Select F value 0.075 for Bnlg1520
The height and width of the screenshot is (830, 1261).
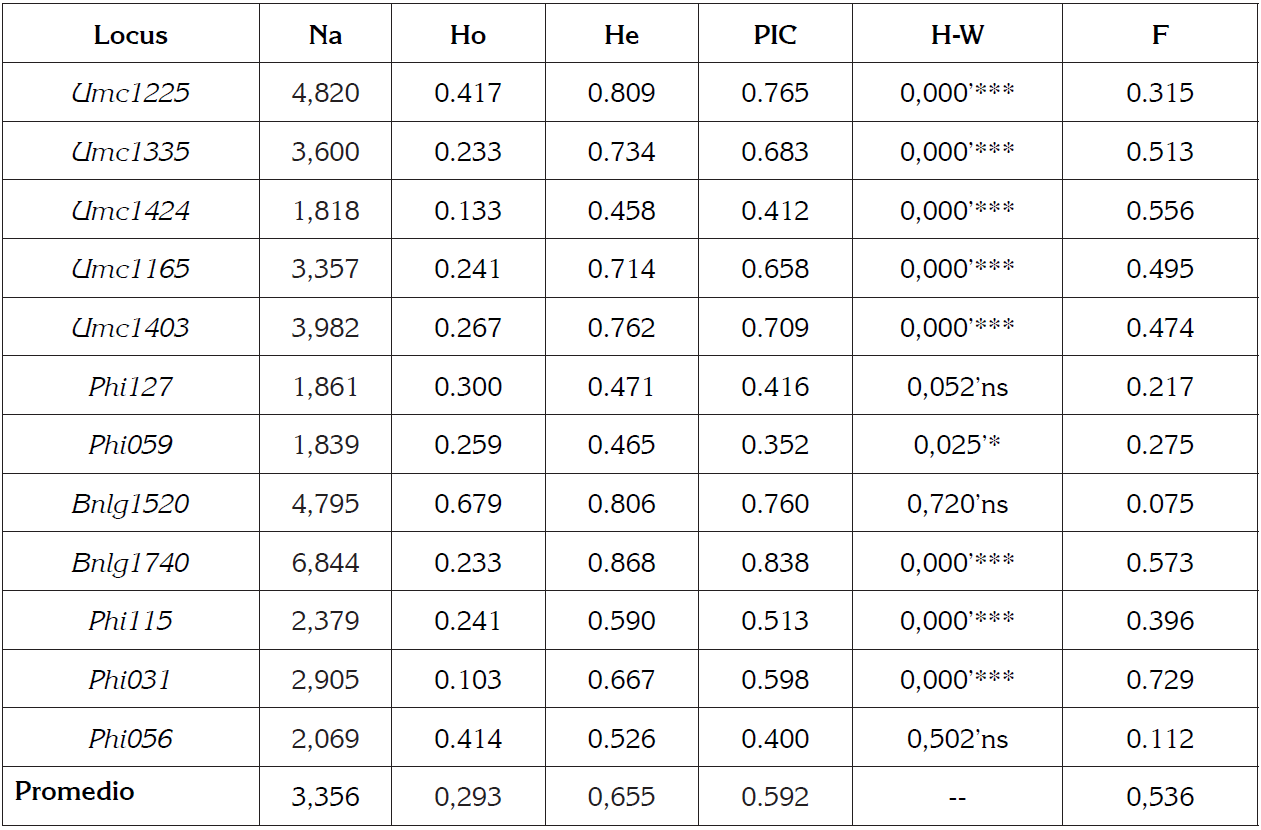(1160, 504)
